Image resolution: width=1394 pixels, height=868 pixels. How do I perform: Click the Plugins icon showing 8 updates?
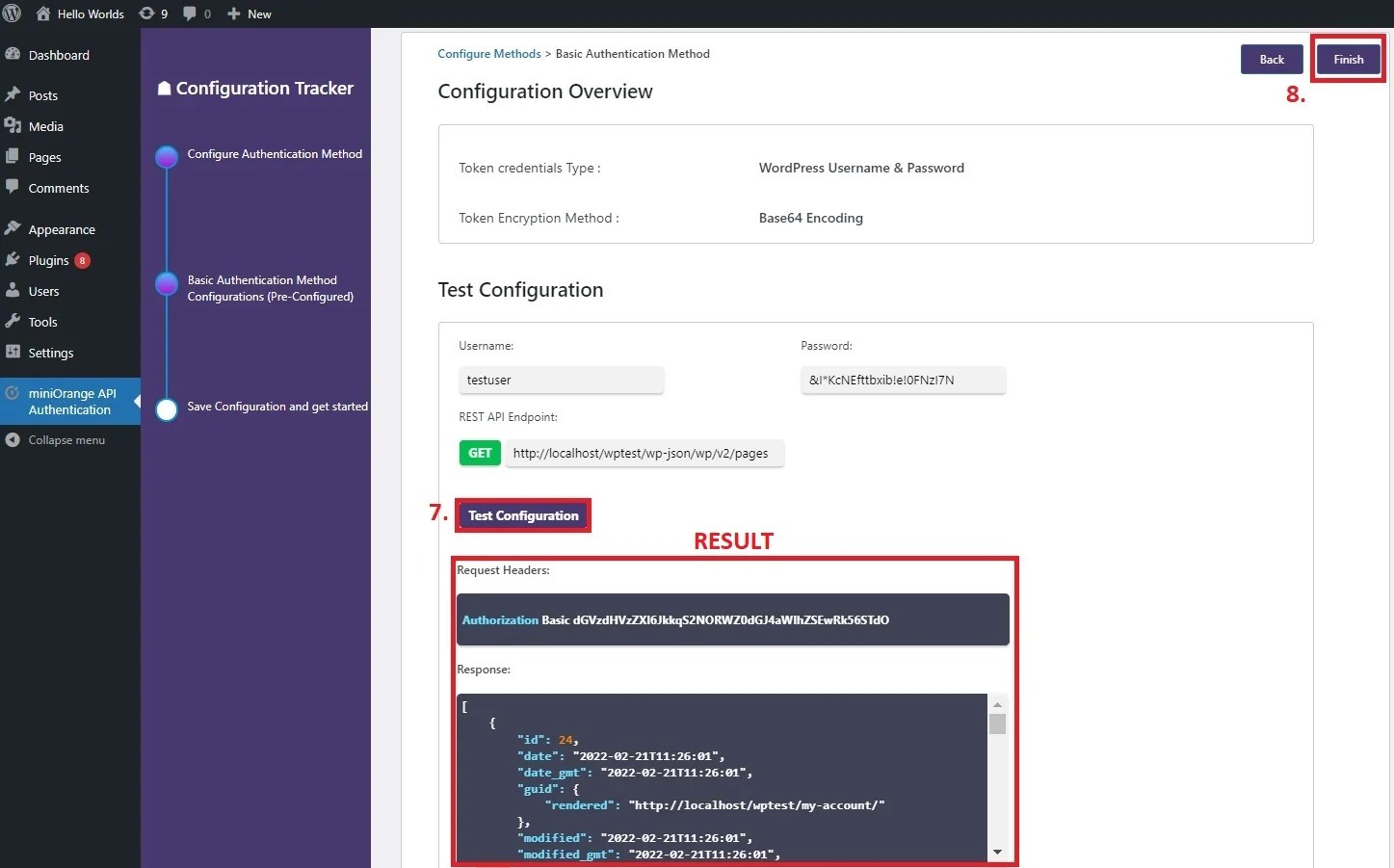[x=13, y=259]
